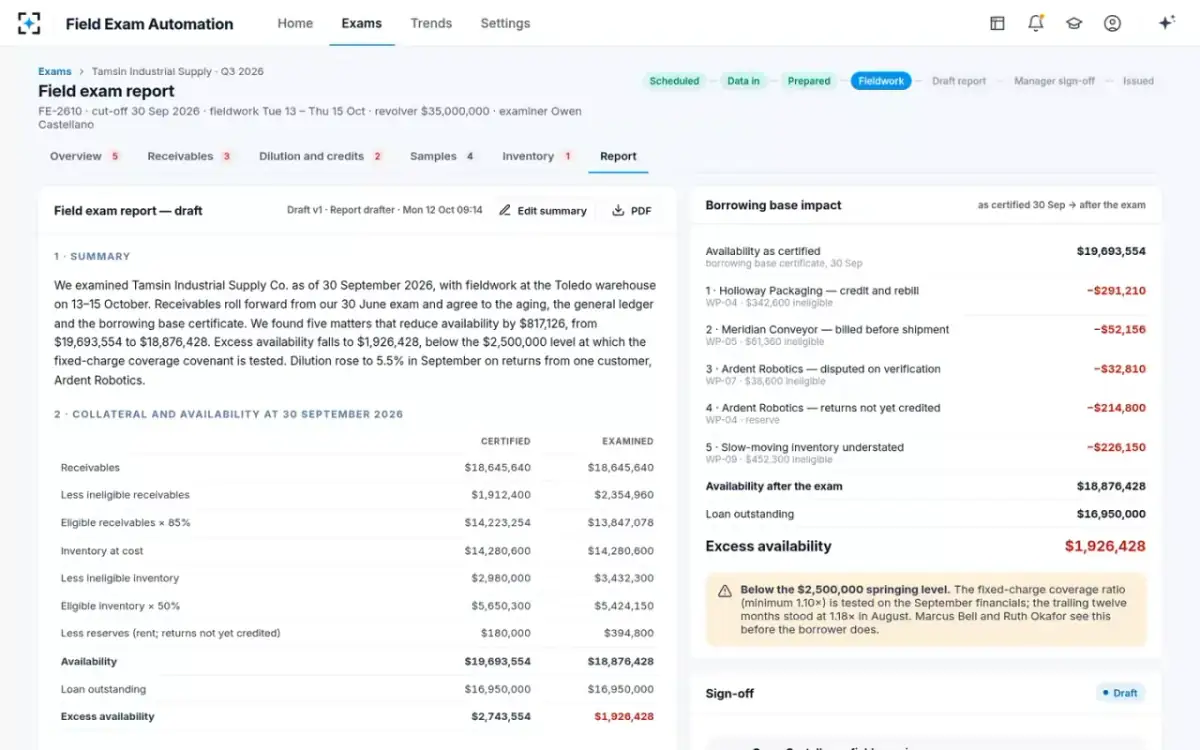Open the Samples tab

(x=442, y=156)
